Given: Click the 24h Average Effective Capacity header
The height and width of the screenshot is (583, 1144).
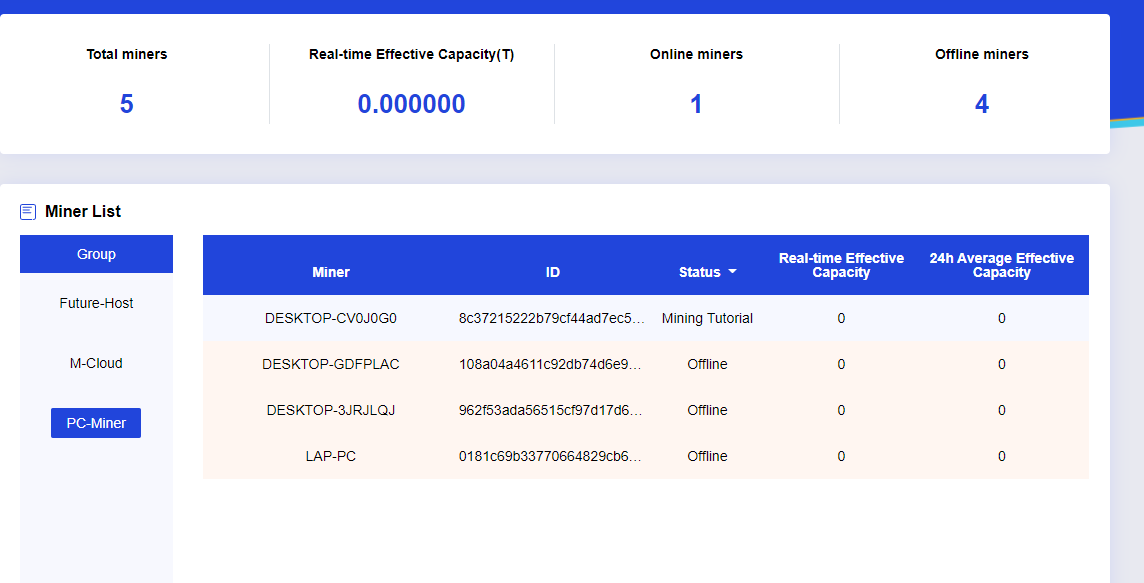Looking at the screenshot, I should click(1001, 265).
